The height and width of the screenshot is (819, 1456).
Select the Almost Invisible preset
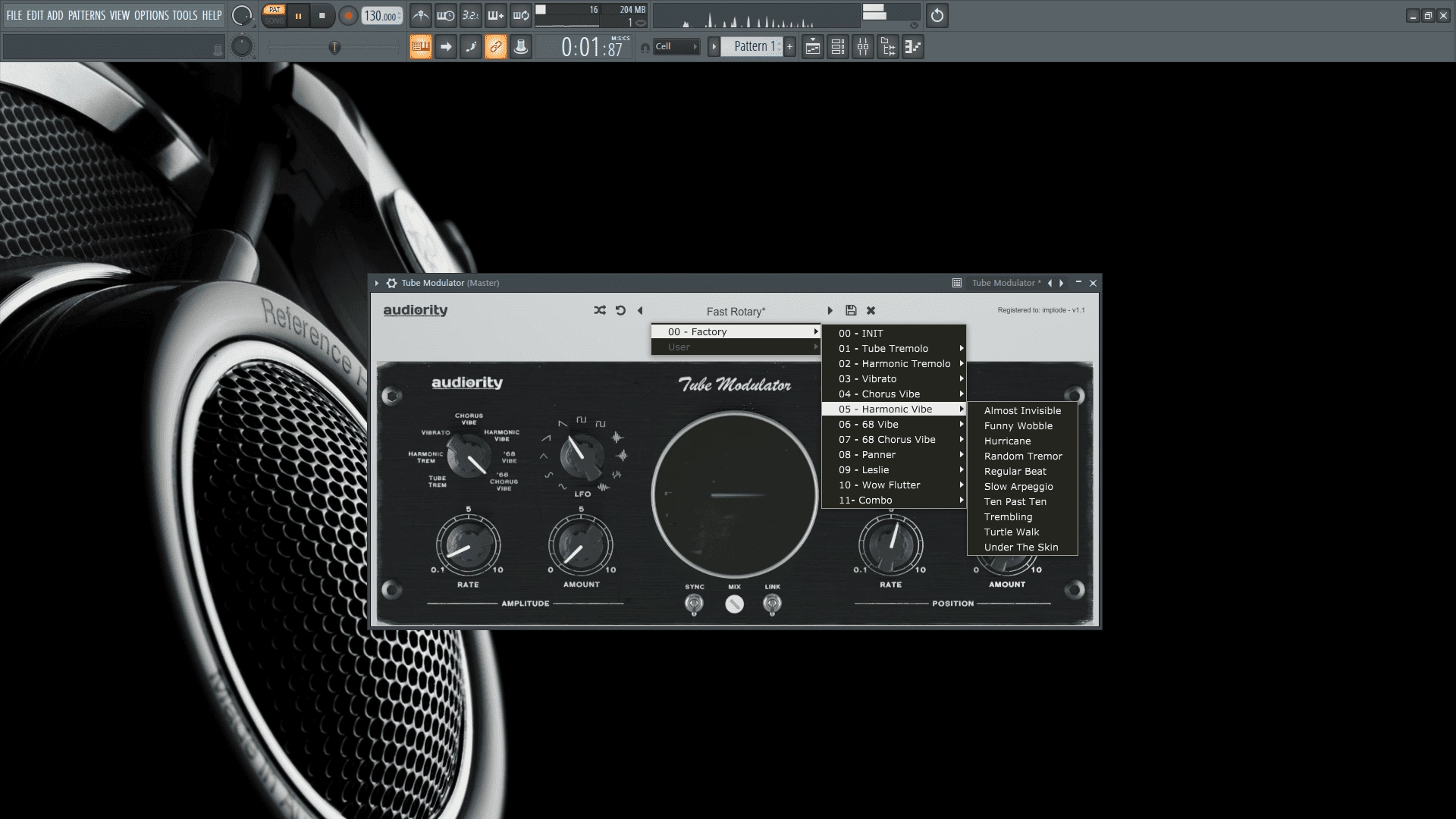[x=1022, y=411]
